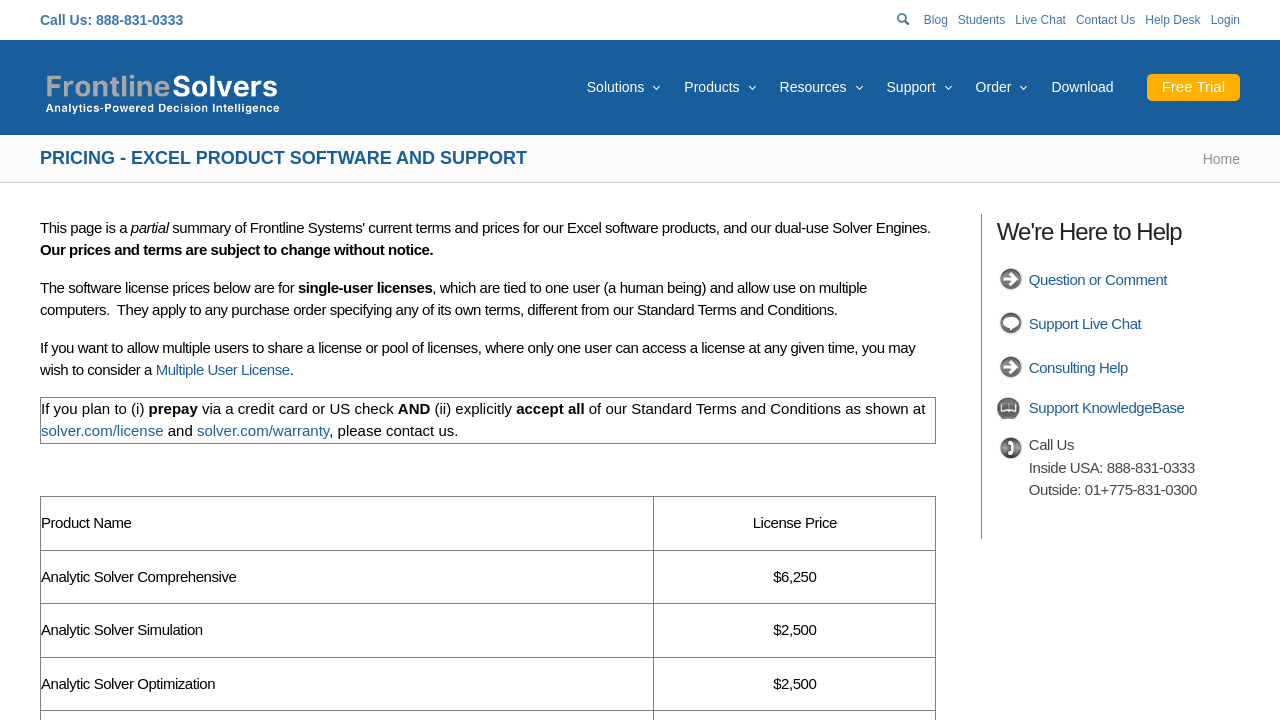Click the Free Trial button
This screenshot has height=720, width=1280.
click(1192, 87)
